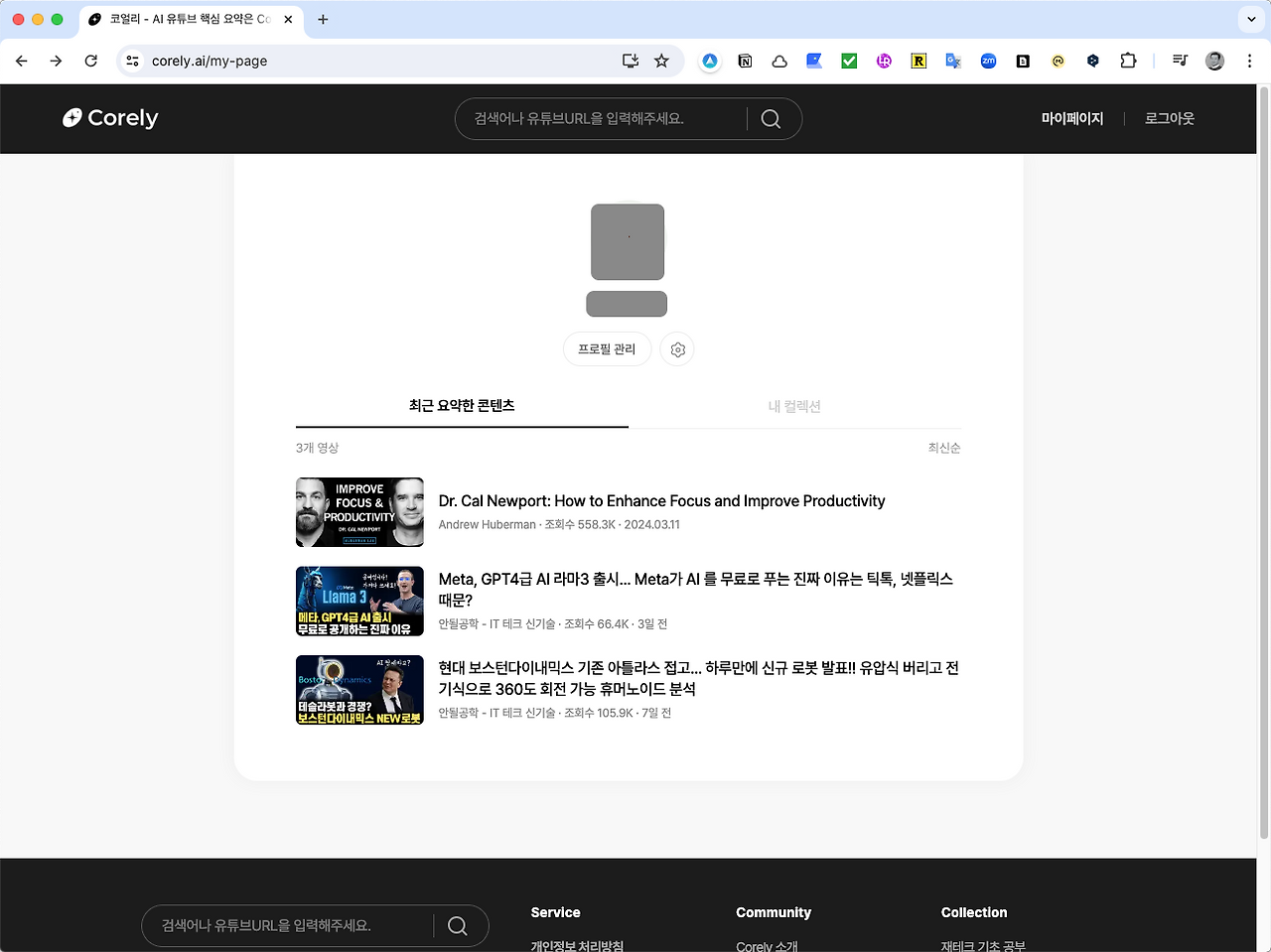Click the 프로필 관리 button
Image resolution: width=1271 pixels, height=952 pixels.
(x=607, y=349)
